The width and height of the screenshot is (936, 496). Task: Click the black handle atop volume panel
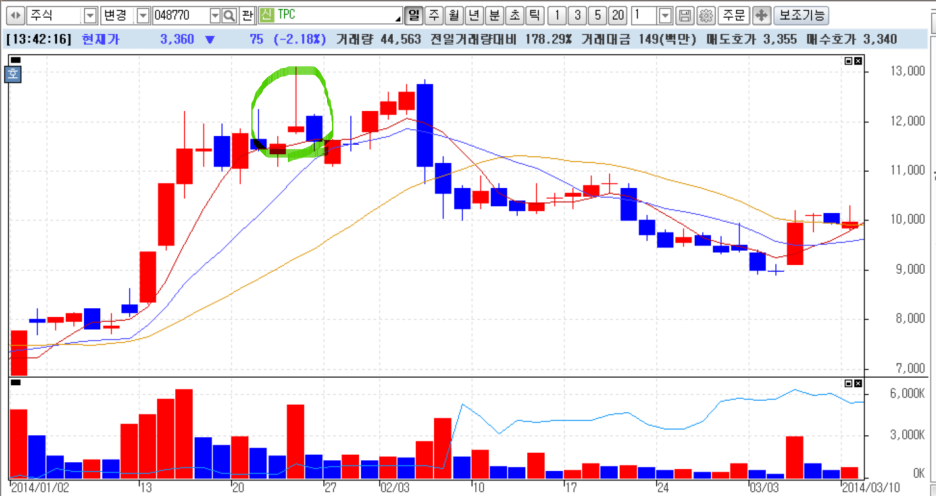coord(16,382)
